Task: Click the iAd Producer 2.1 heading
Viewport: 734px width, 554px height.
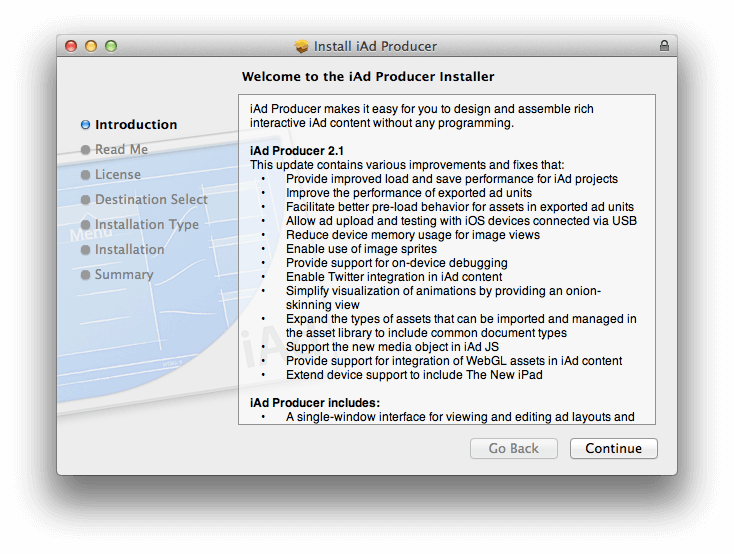Action: (x=297, y=151)
